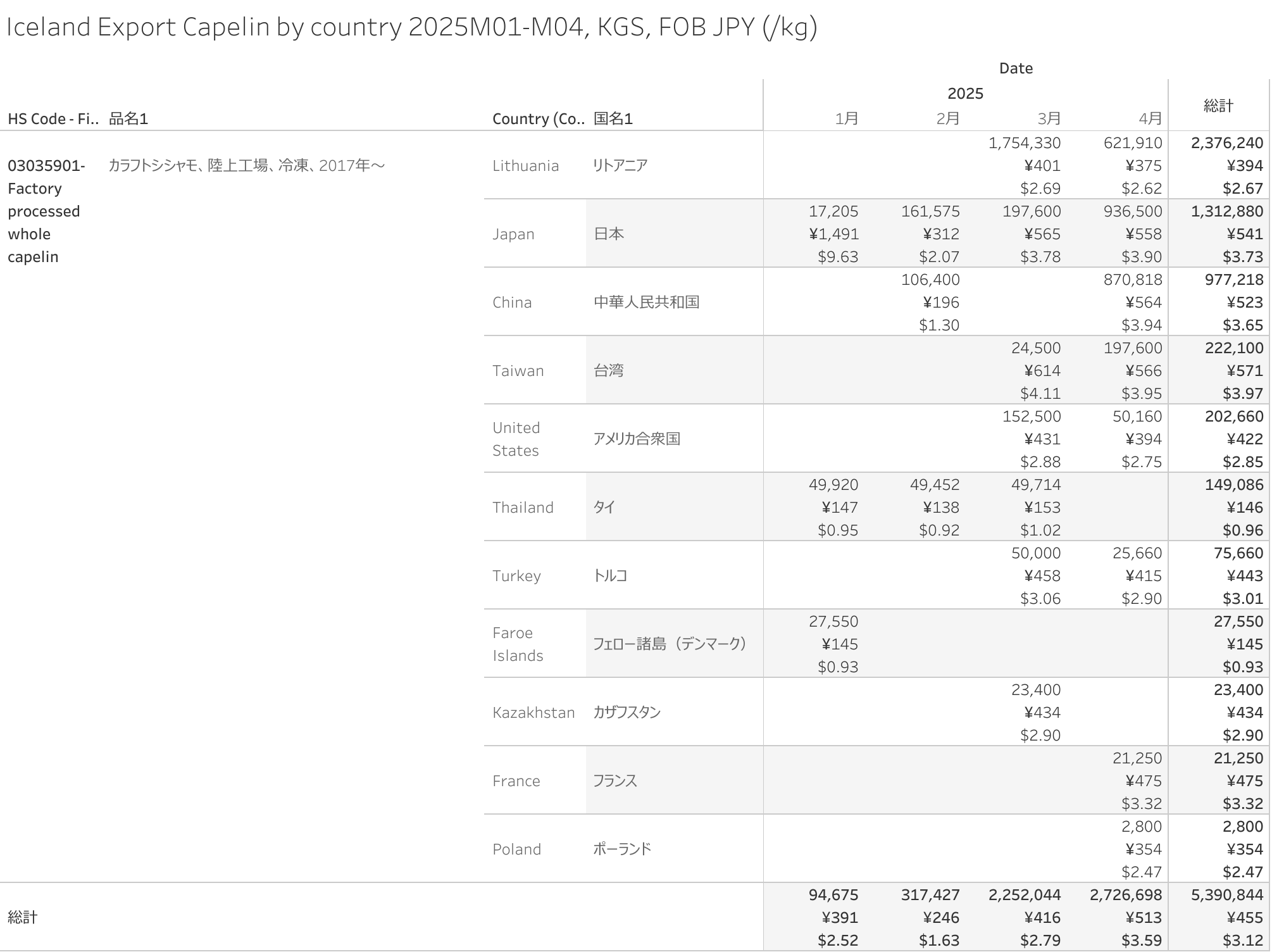Click the Date header above columns

click(1016, 68)
